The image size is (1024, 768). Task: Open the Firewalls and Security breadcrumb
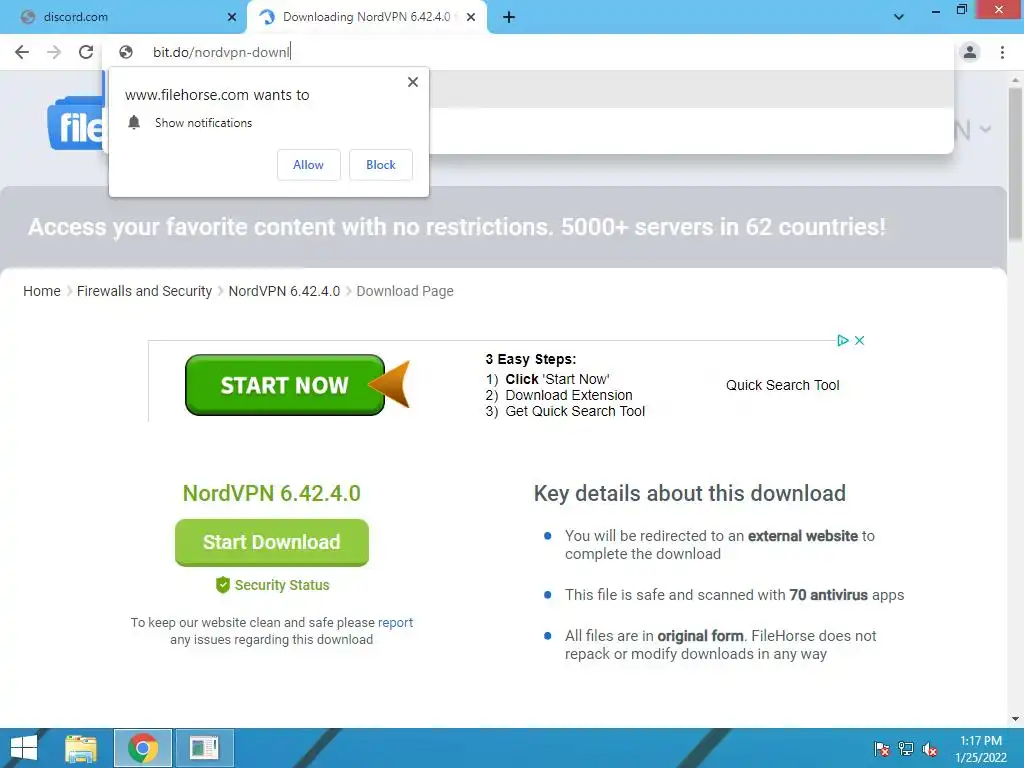pos(144,291)
